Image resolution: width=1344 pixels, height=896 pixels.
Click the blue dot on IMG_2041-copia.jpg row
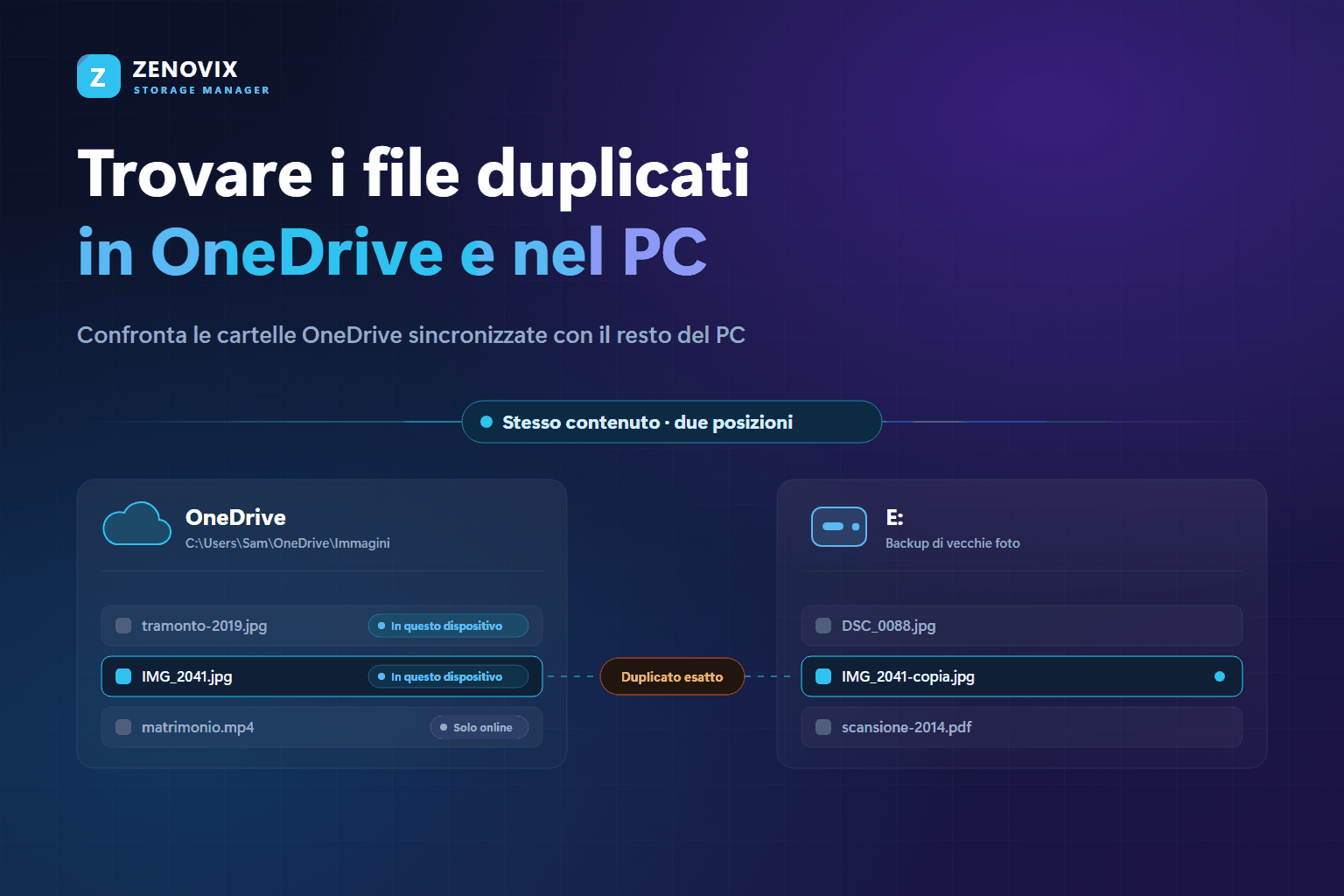click(x=1220, y=676)
